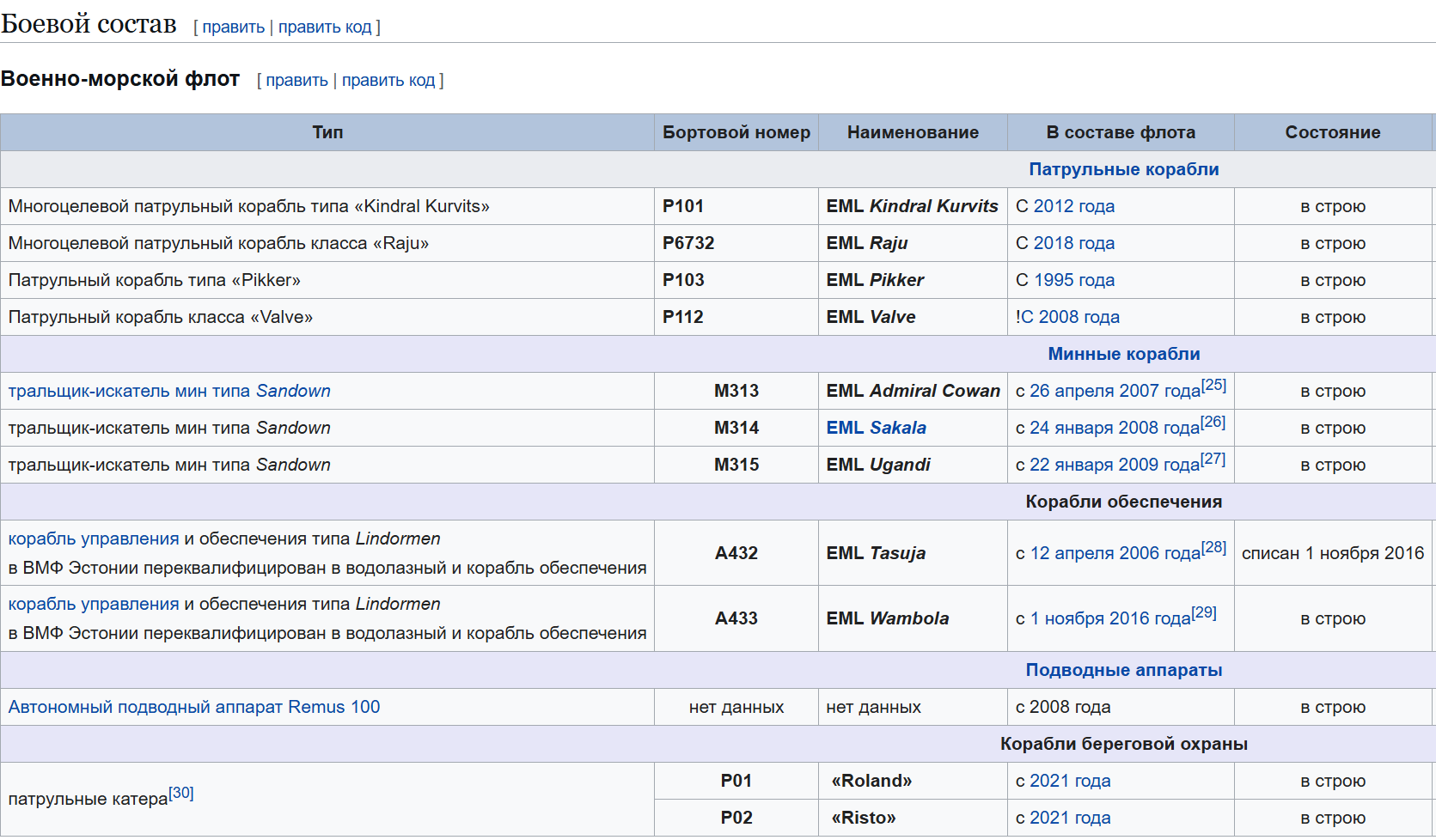Click 'править' link next to Боевой состав
The image size is (1436, 840).
[x=233, y=27]
